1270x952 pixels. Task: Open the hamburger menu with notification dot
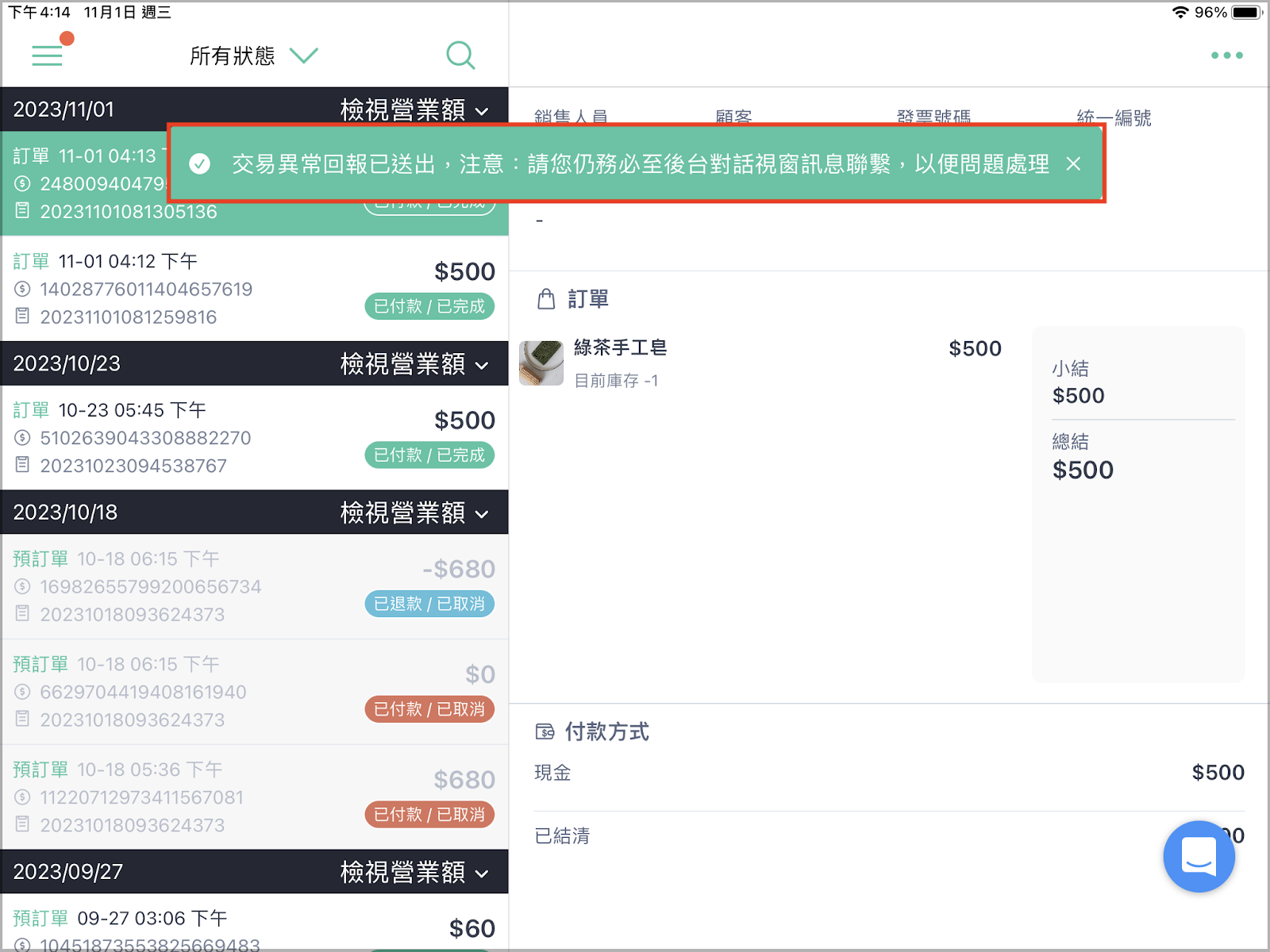(48, 55)
